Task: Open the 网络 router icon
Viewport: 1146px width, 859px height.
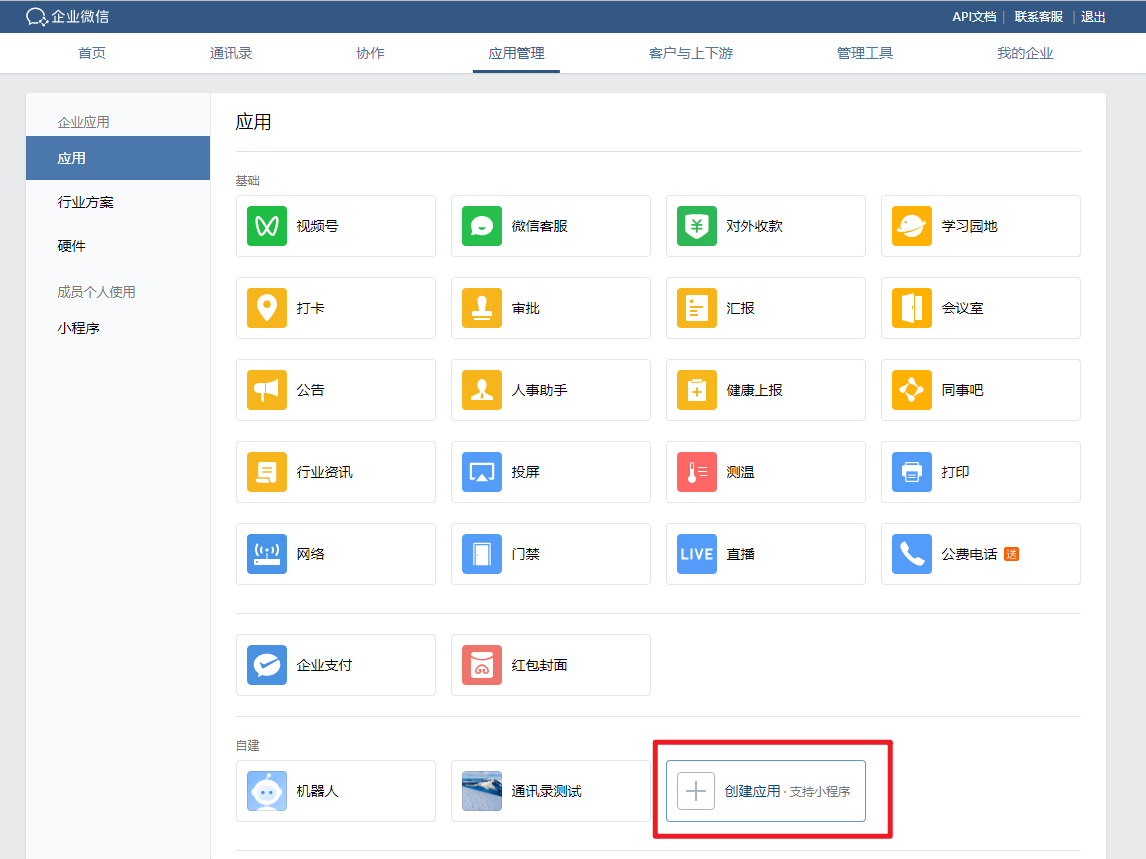Action: point(267,553)
